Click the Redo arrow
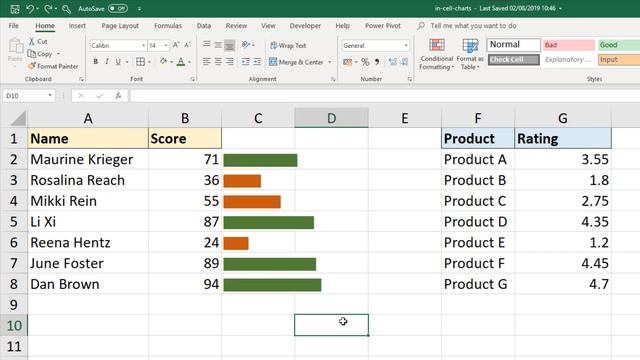The image size is (640, 360). (48, 9)
